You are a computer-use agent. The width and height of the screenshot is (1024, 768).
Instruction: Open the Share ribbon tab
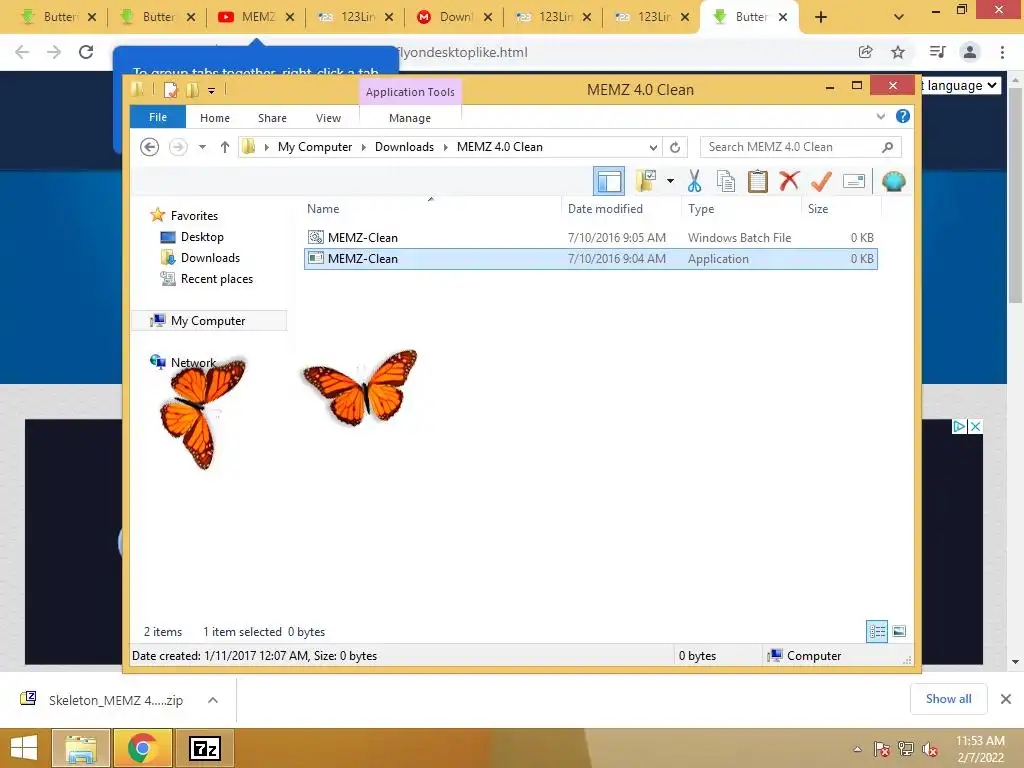[272, 118]
